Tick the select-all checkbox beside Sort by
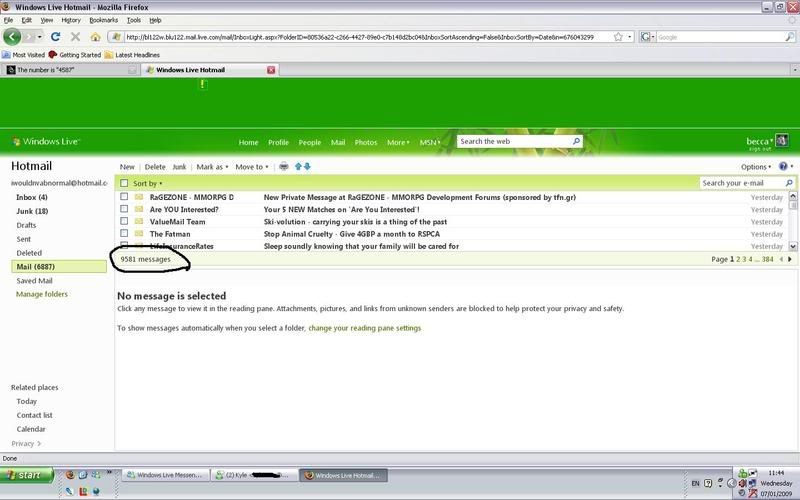This screenshot has height=500, width=800. 124,184
